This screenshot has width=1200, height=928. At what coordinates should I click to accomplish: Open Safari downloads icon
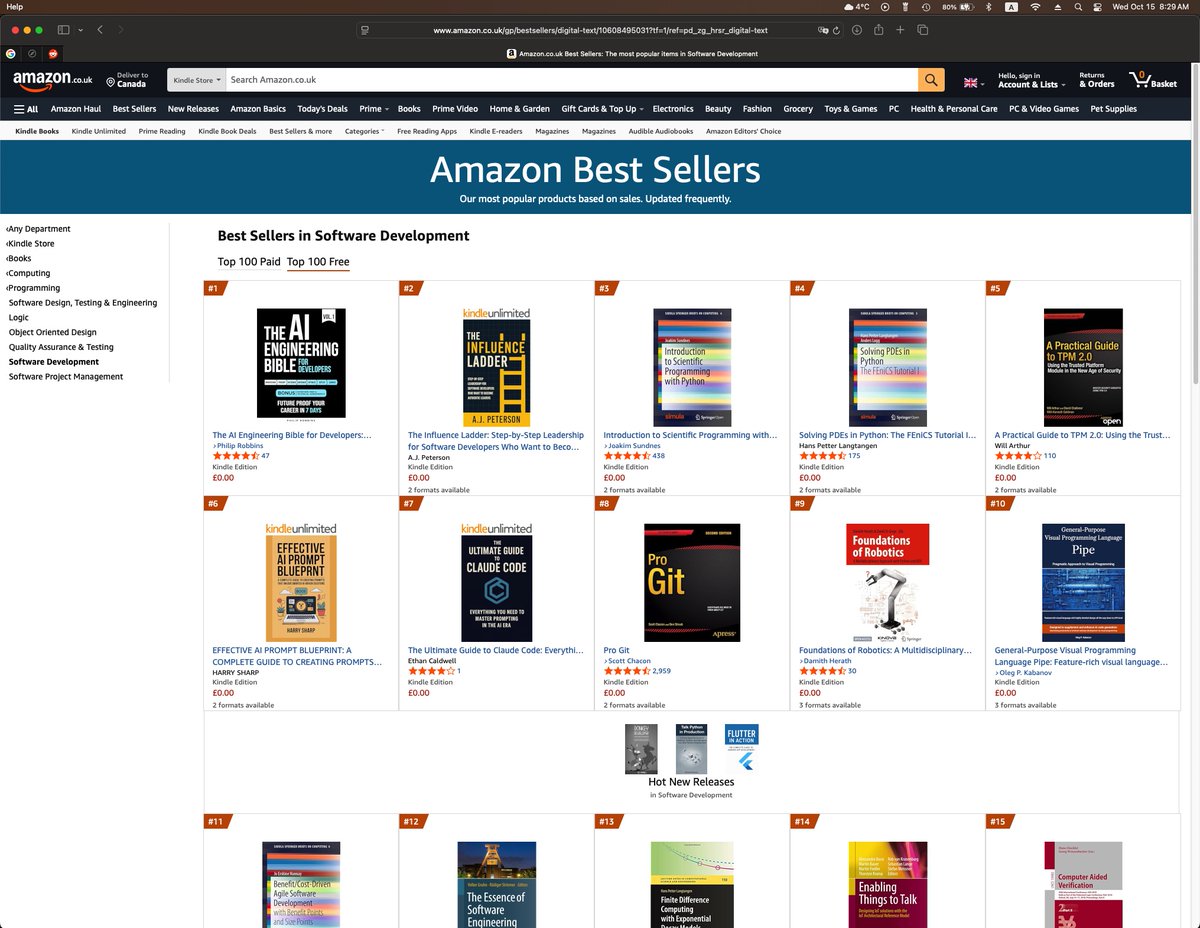(857, 30)
